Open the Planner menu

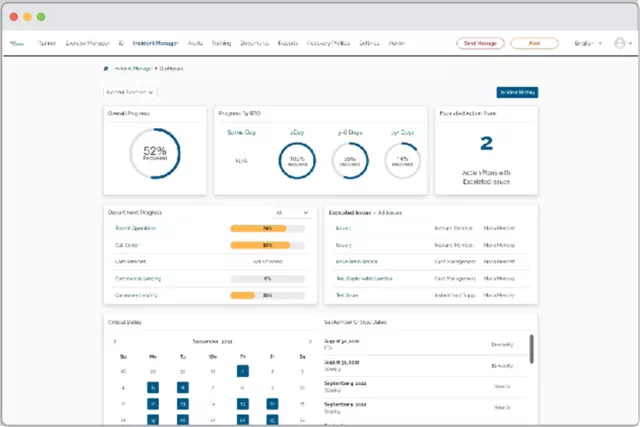coord(46,43)
